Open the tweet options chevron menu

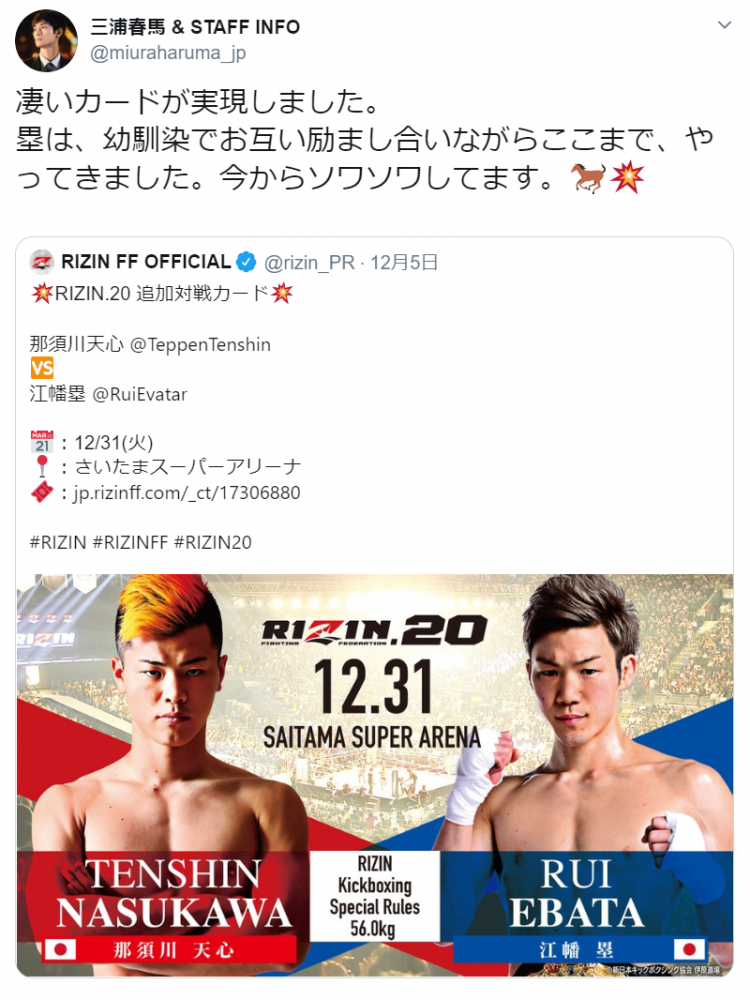tap(724, 25)
